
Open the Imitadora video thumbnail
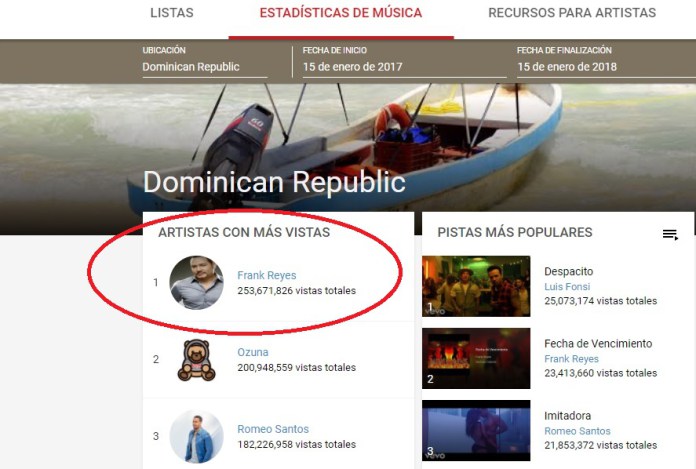(x=476, y=431)
